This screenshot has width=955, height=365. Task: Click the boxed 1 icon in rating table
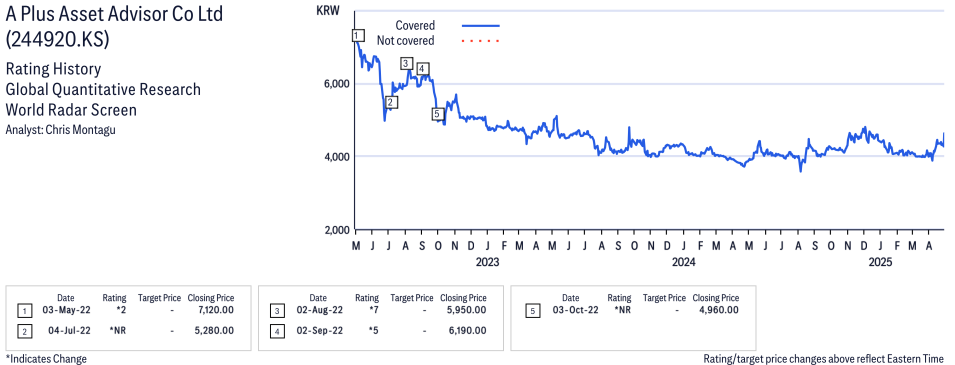pyautogui.click(x=24, y=311)
